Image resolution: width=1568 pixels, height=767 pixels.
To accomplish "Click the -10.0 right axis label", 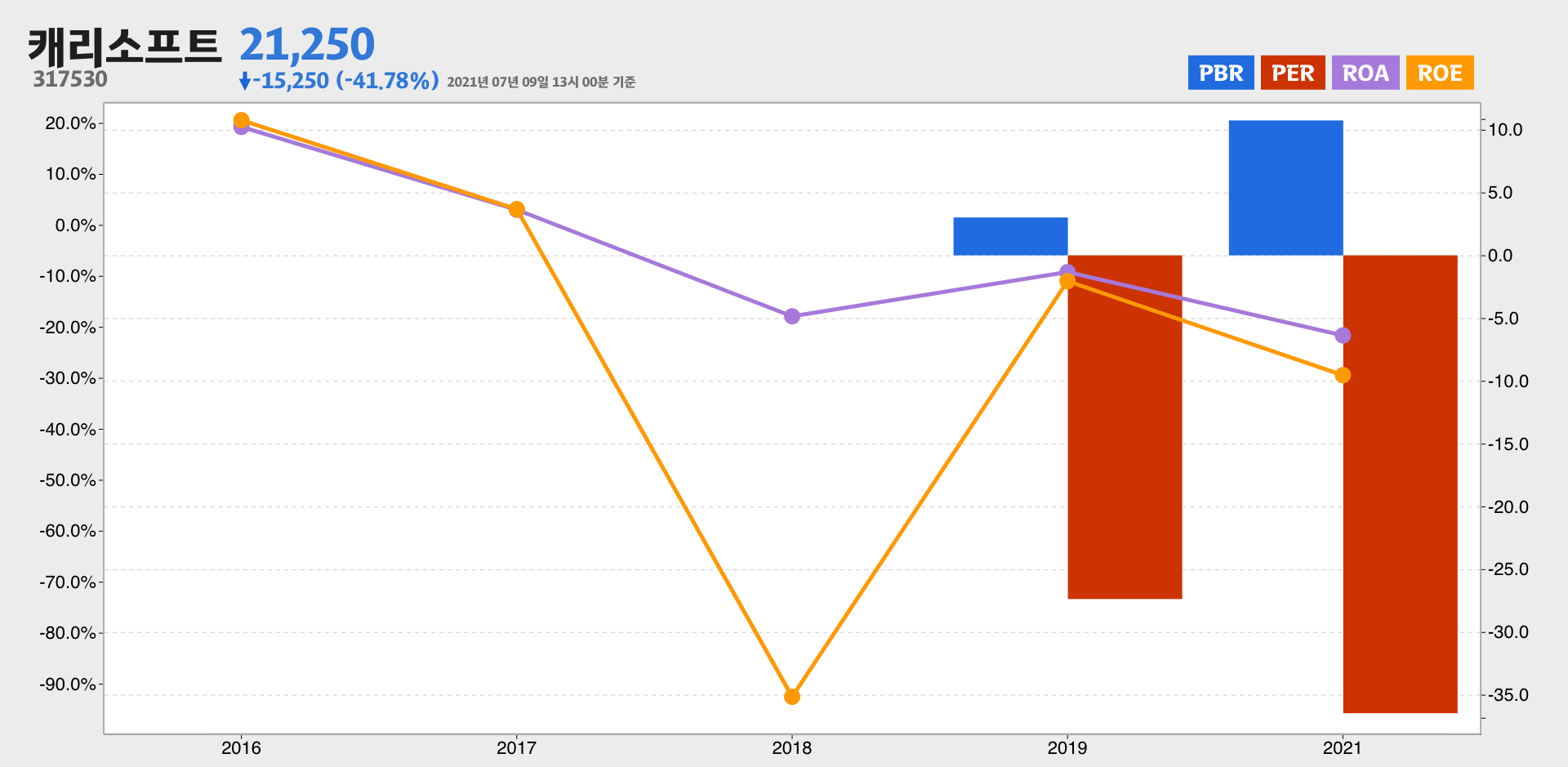I will point(1508,381).
